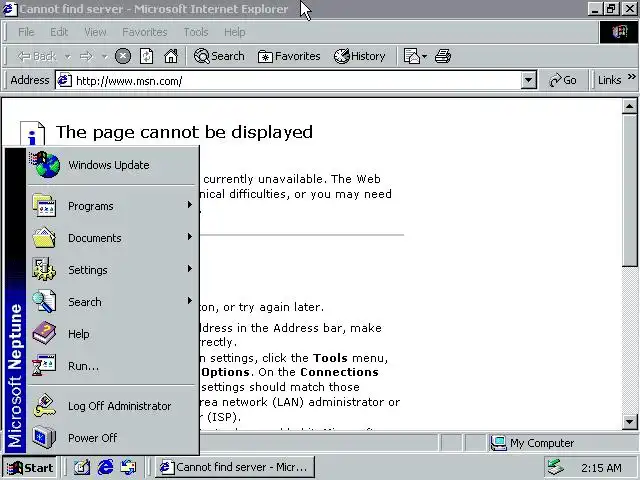Click the Links toolbar label
Image resolution: width=640 pixels, height=480 pixels.
[609, 80]
